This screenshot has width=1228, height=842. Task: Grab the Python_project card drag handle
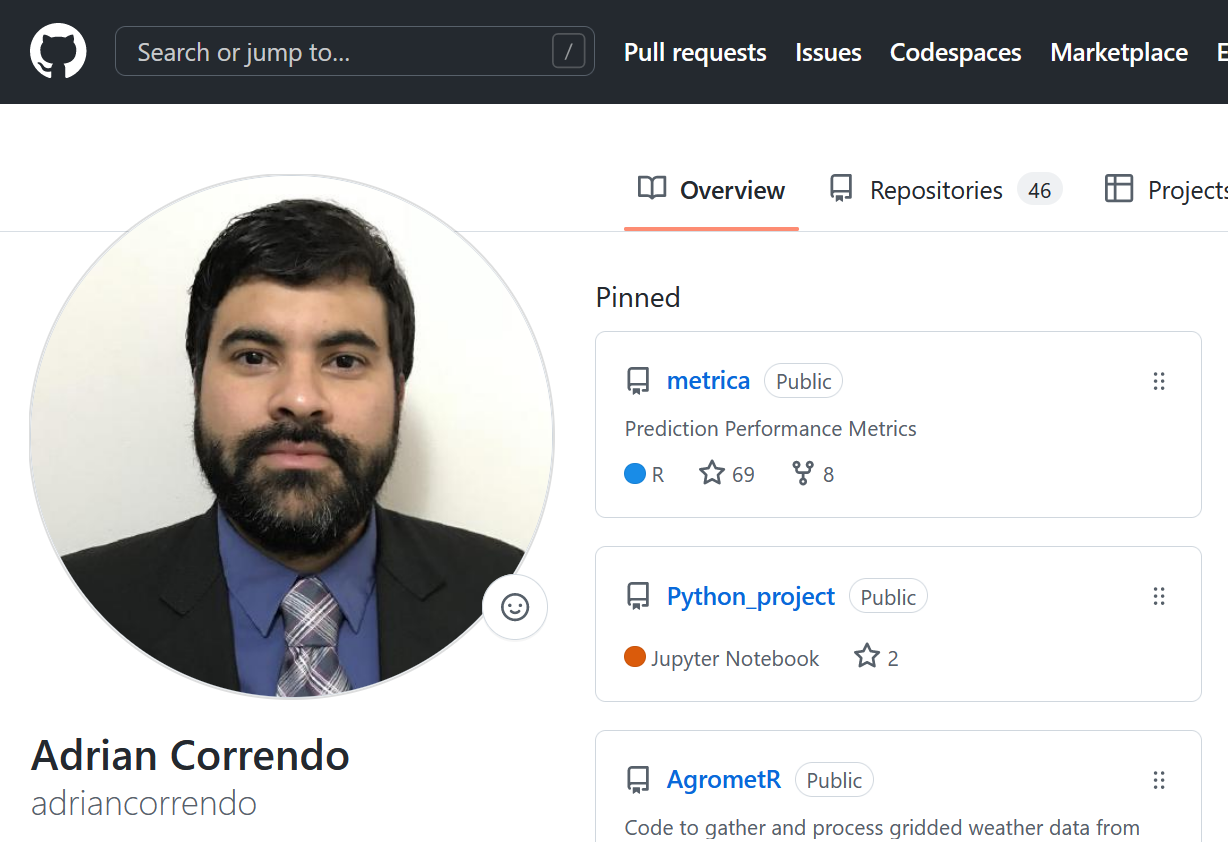click(x=1159, y=596)
